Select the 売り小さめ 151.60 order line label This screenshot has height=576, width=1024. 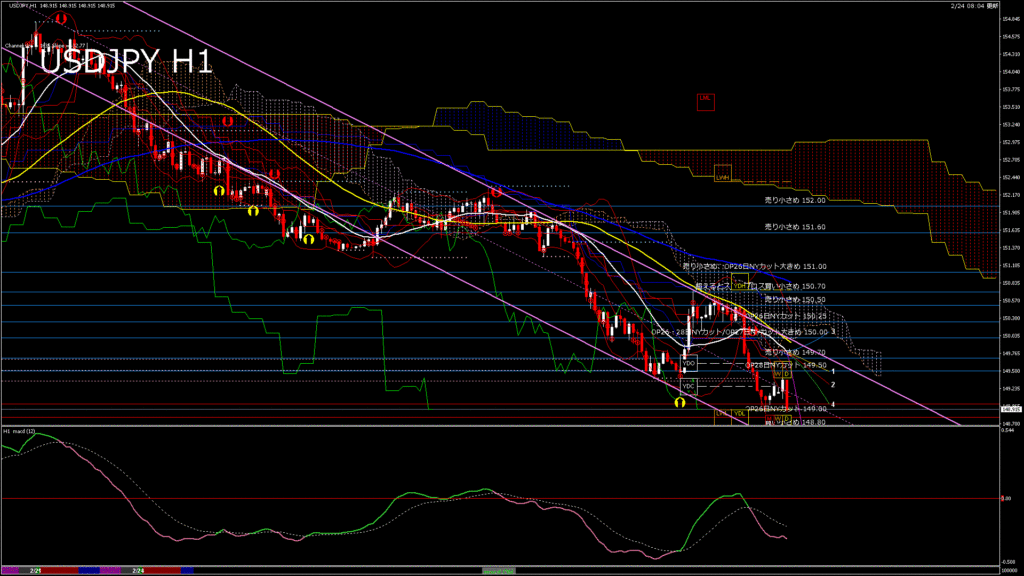795,227
